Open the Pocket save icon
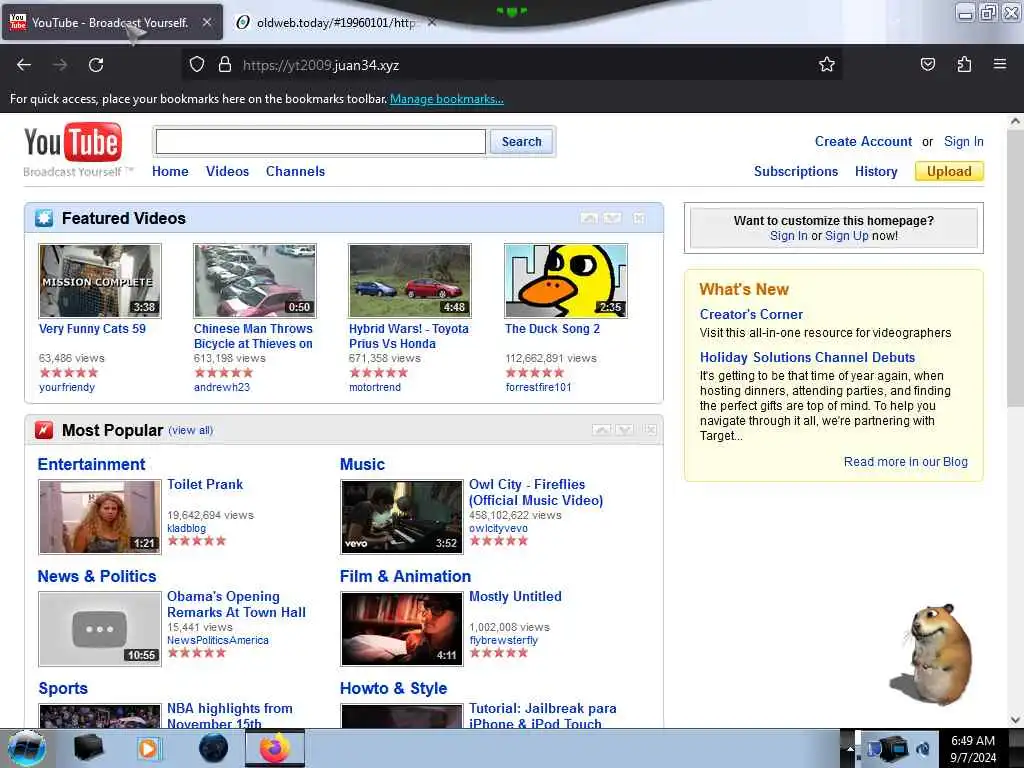The height and width of the screenshot is (768, 1024). [927, 64]
